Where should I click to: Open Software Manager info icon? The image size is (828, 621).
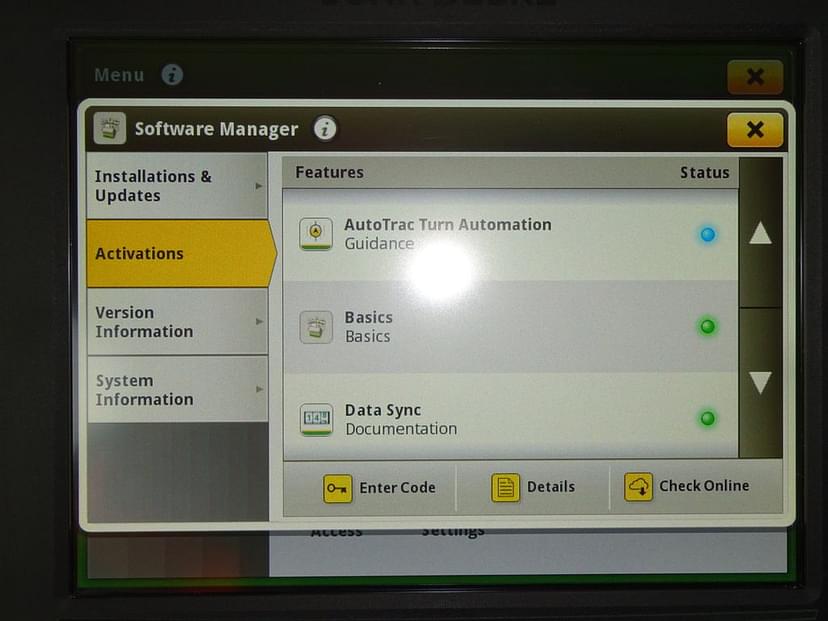tap(325, 128)
